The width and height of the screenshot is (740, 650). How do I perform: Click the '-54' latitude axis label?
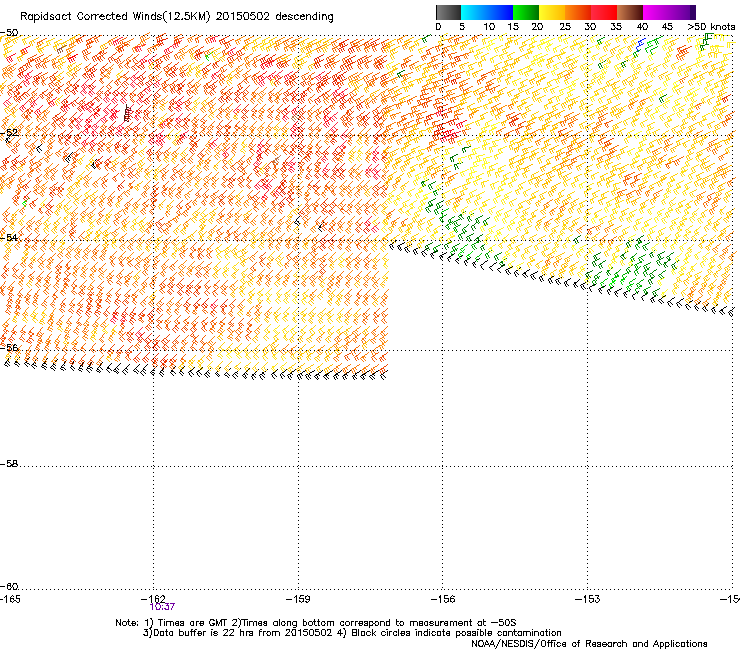9,237
